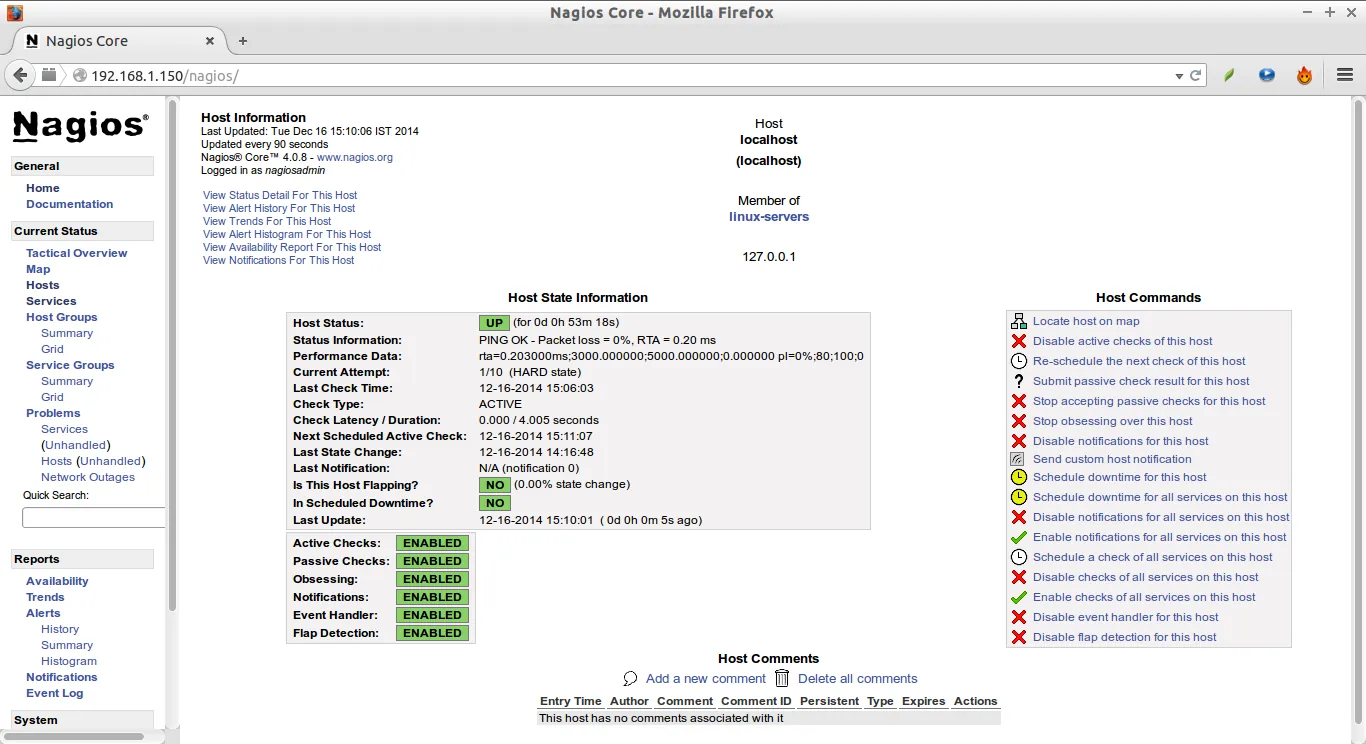Open the URL history dropdown arrow
Image resolution: width=1366 pixels, height=744 pixels.
[1178, 76]
